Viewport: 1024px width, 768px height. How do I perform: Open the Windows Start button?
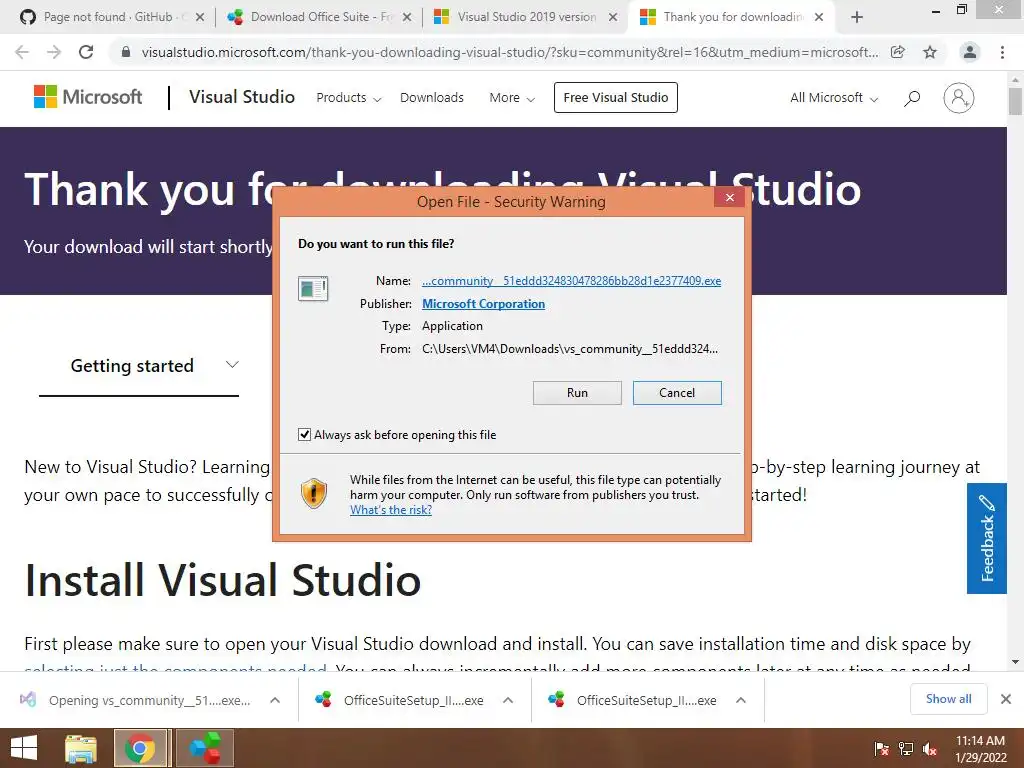coord(24,748)
